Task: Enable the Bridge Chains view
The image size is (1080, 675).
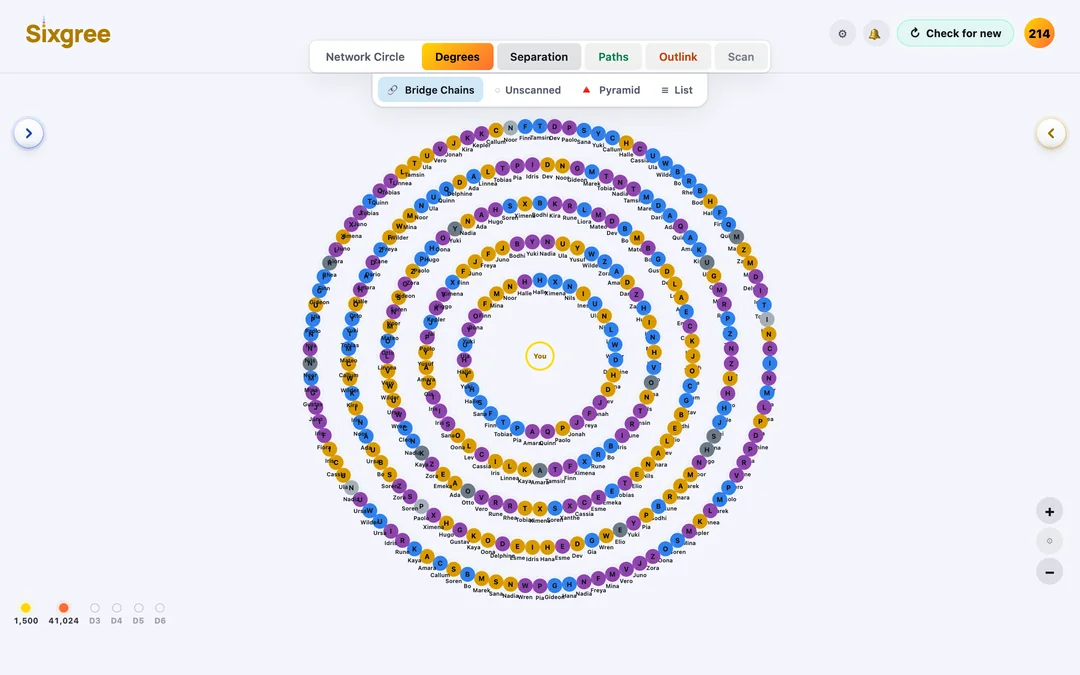Action: tap(430, 90)
